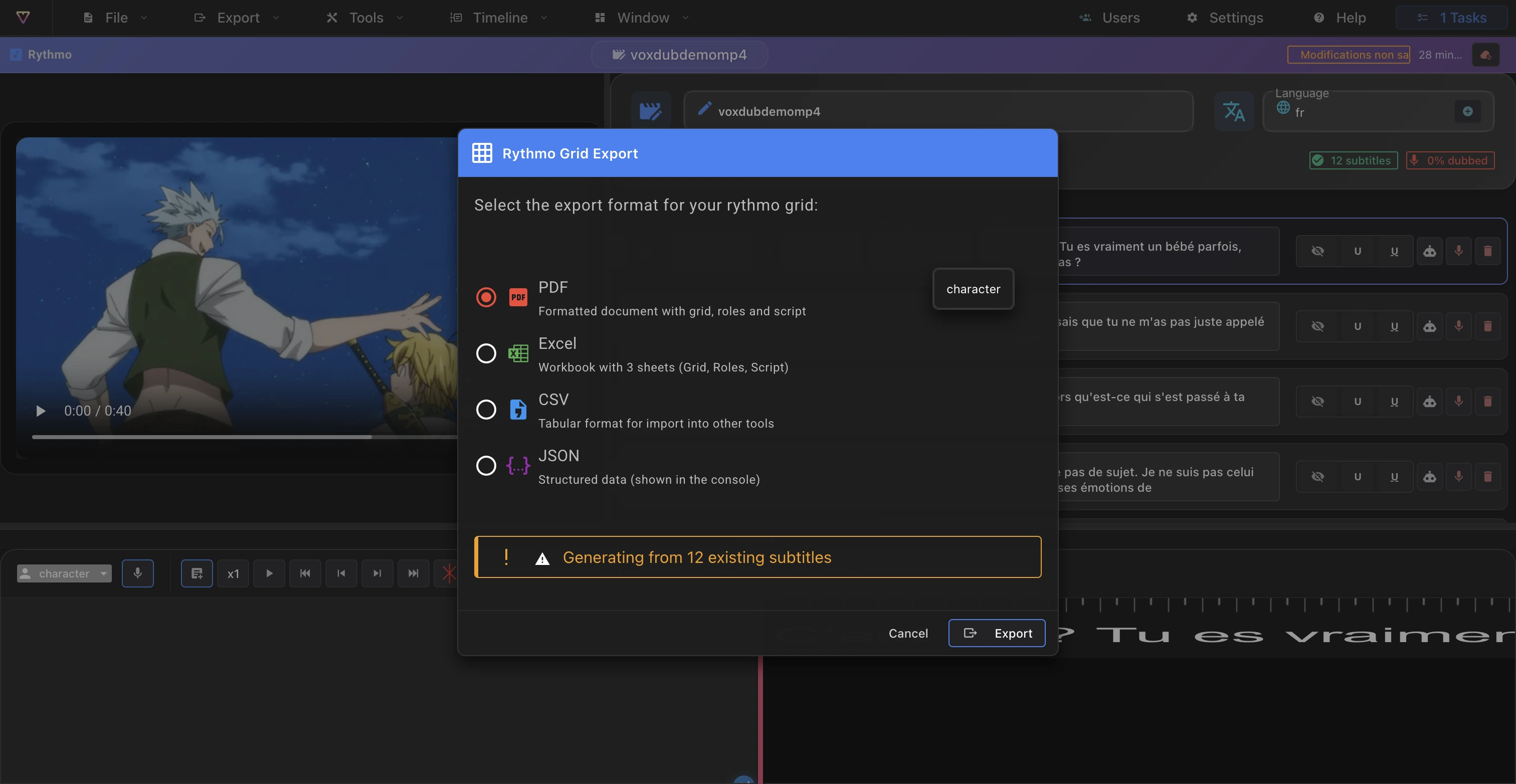This screenshot has width=1516, height=784.
Task: Click the red playhead line in the timeline
Action: click(761, 719)
